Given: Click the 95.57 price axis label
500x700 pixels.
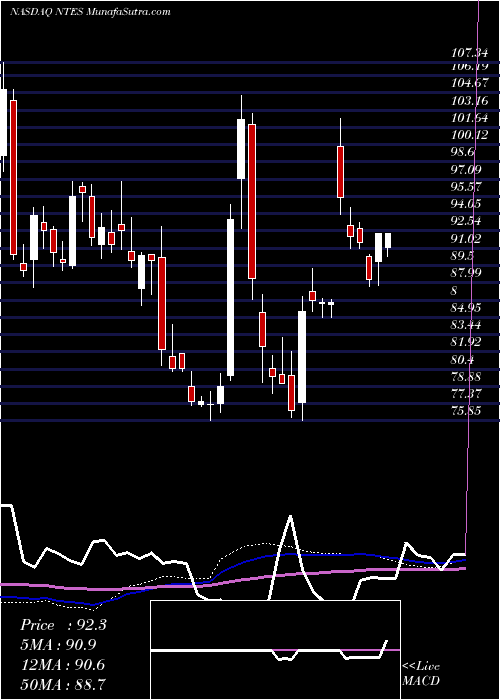Looking at the screenshot, I should tap(466, 187).
